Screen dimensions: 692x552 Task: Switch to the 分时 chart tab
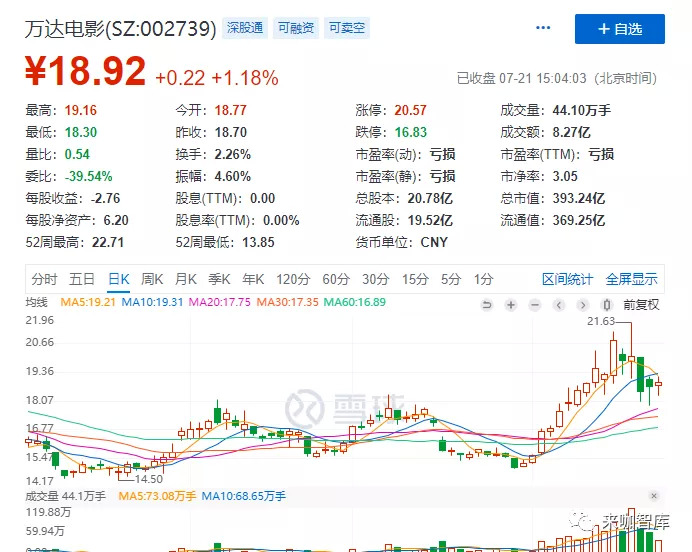[44, 279]
